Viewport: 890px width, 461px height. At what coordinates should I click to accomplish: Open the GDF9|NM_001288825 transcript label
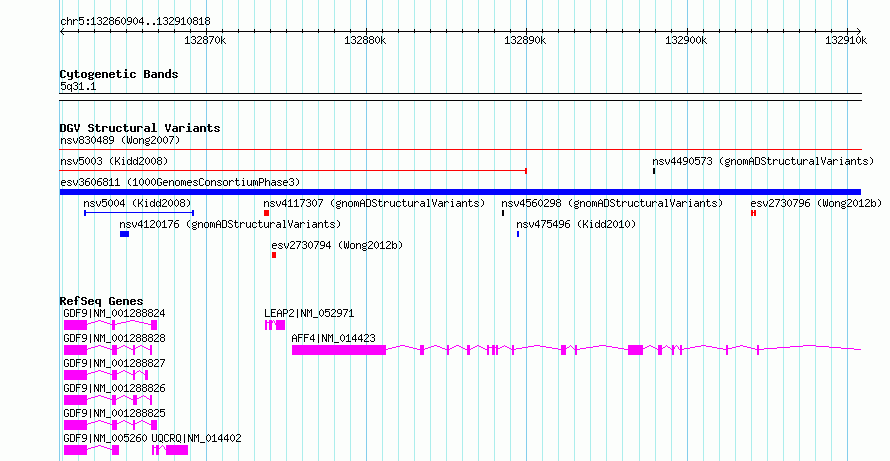[x=115, y=413]
